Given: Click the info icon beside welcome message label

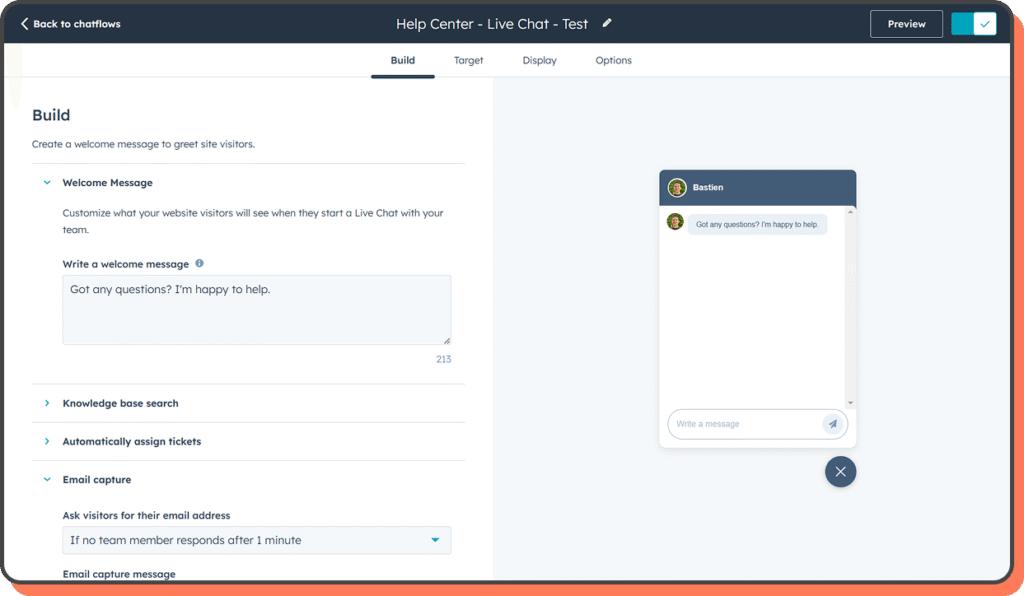Looking at the screenshot, I should tap(199, 264).
